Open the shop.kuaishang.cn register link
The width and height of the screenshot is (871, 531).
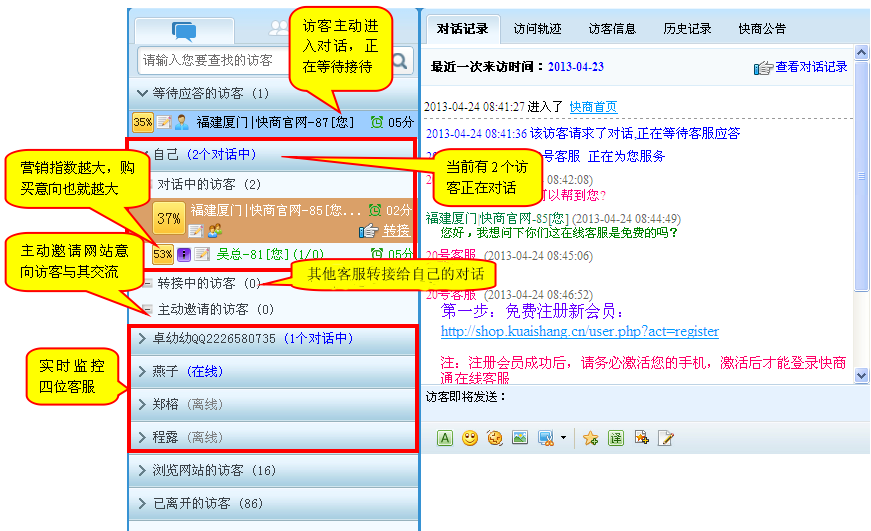coord(579,331)
